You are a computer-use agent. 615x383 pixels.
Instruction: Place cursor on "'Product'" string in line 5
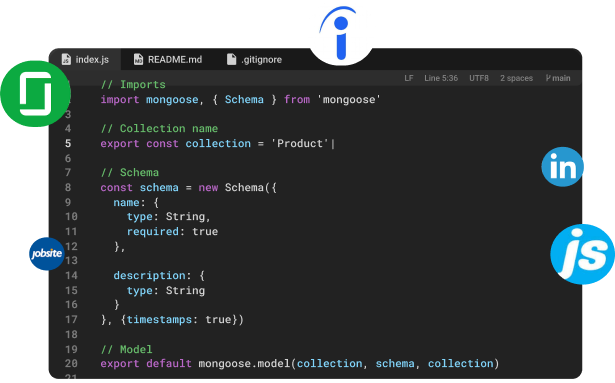coord(300,144)
